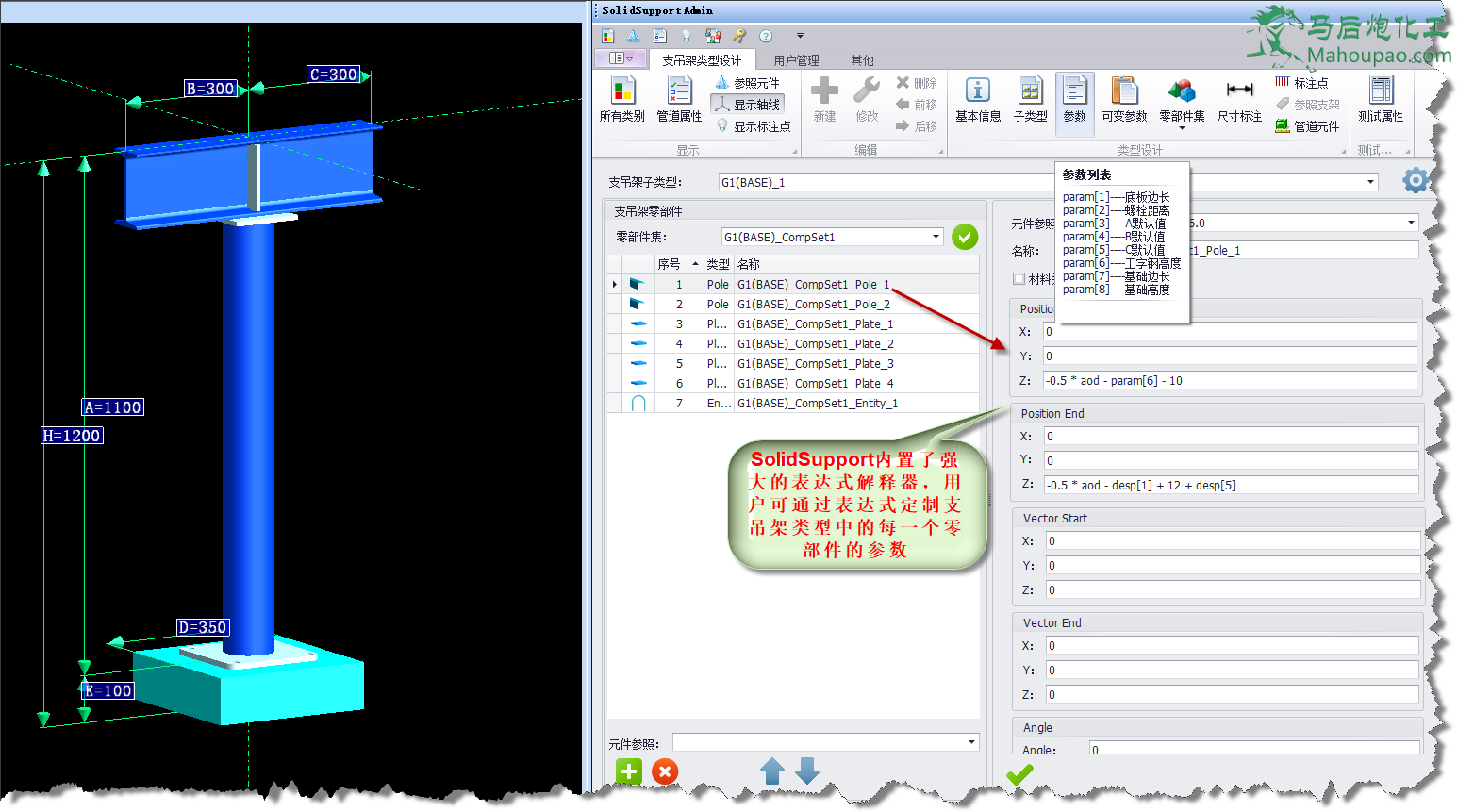Click the green checkmark beside the component set
The width and height of the screenshot is (1458, 812).
(965, 237)
